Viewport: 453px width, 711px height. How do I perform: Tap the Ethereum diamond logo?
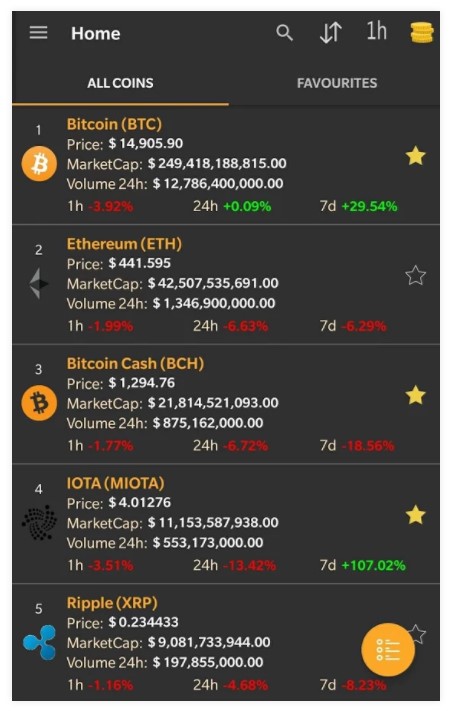click(x=39, y=283)
